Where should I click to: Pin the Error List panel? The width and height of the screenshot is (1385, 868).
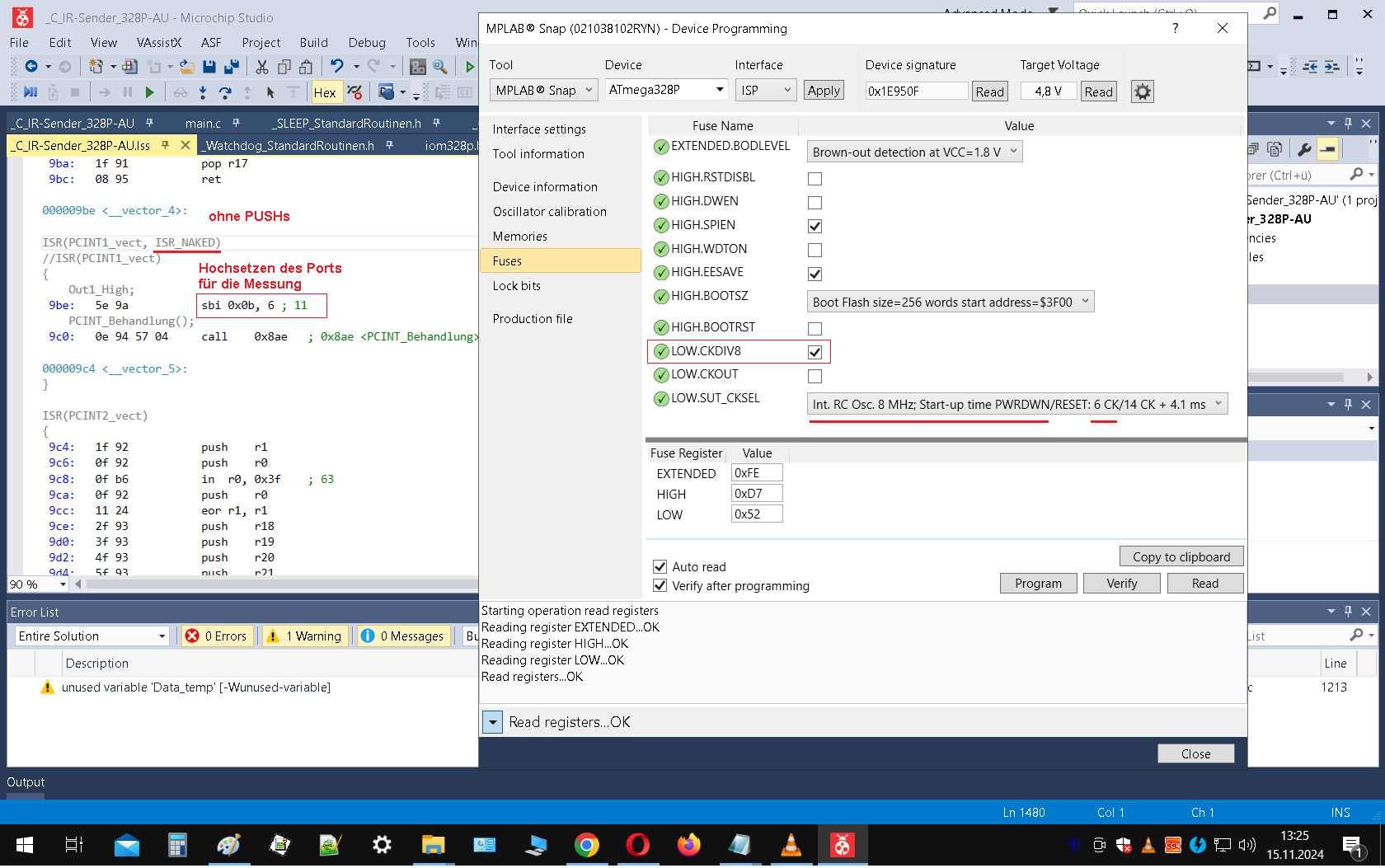(x=1349, y=611)
